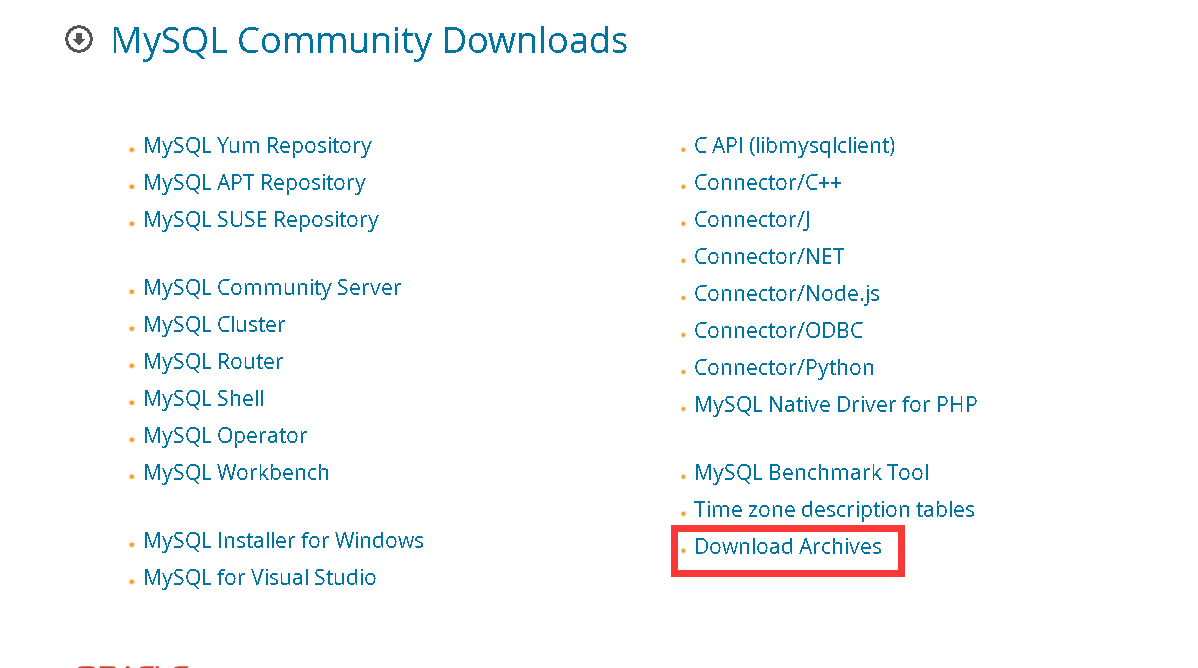Screen dimensions: 1198x668
Task: Click the Download Archives link
Action: click(x=788, y=546)
